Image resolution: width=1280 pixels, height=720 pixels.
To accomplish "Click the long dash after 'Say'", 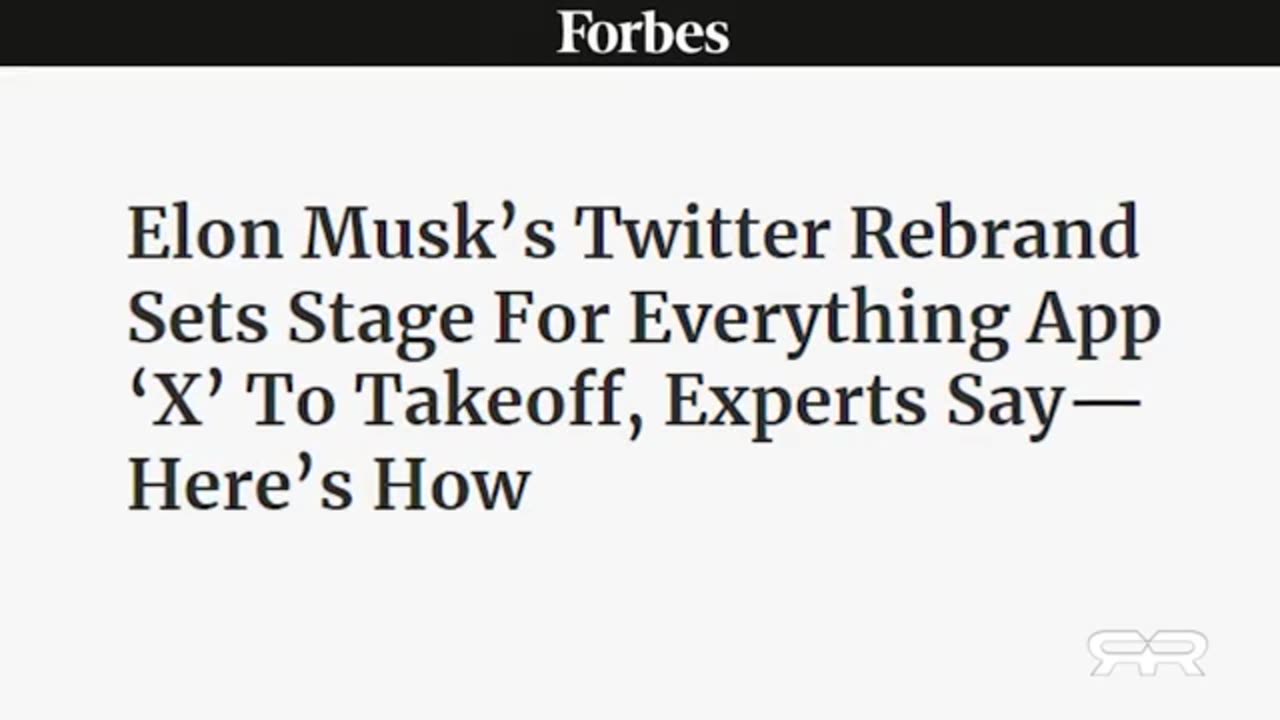I will [x=1104, y=400].
